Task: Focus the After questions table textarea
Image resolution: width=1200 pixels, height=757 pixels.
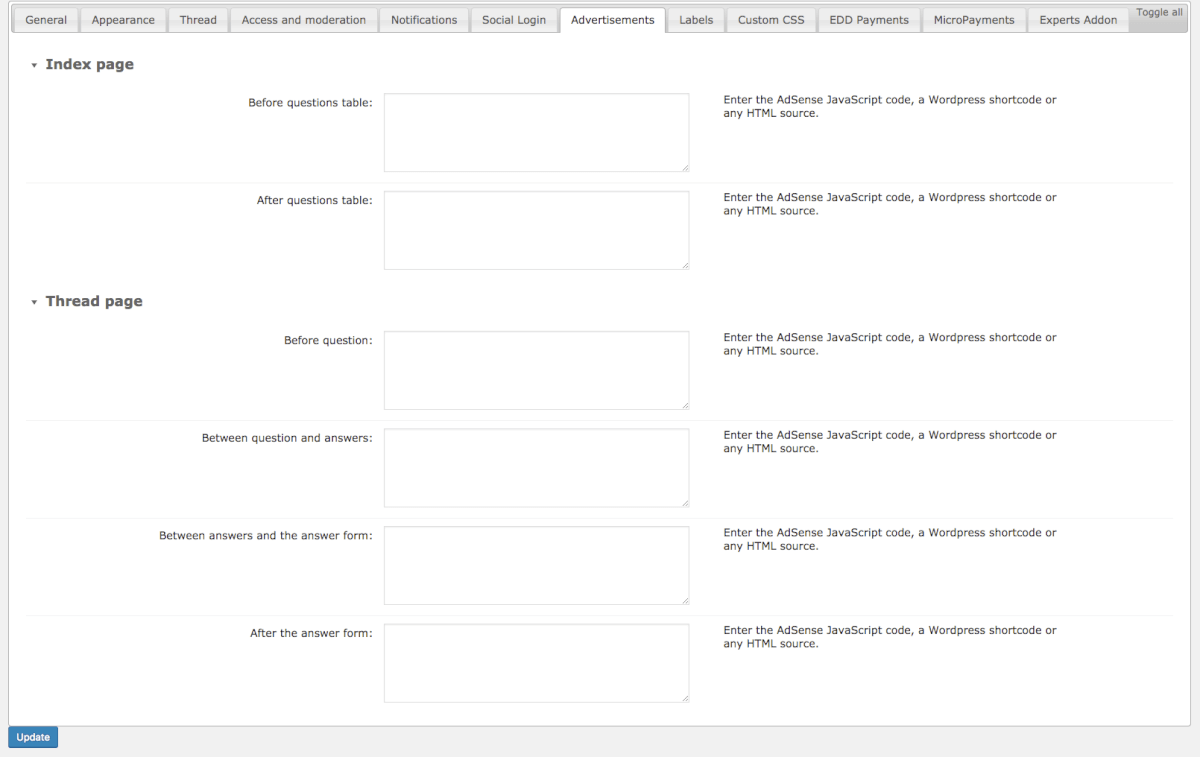Action: 536,230
